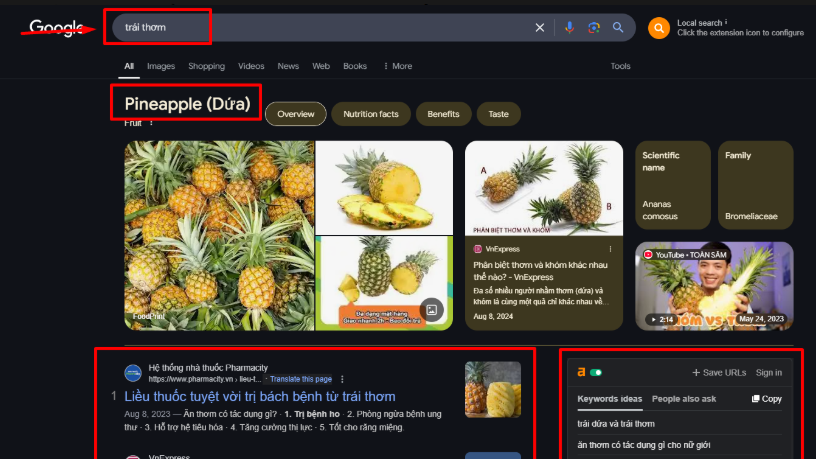Switch to the Books tab

coord(355,66)
